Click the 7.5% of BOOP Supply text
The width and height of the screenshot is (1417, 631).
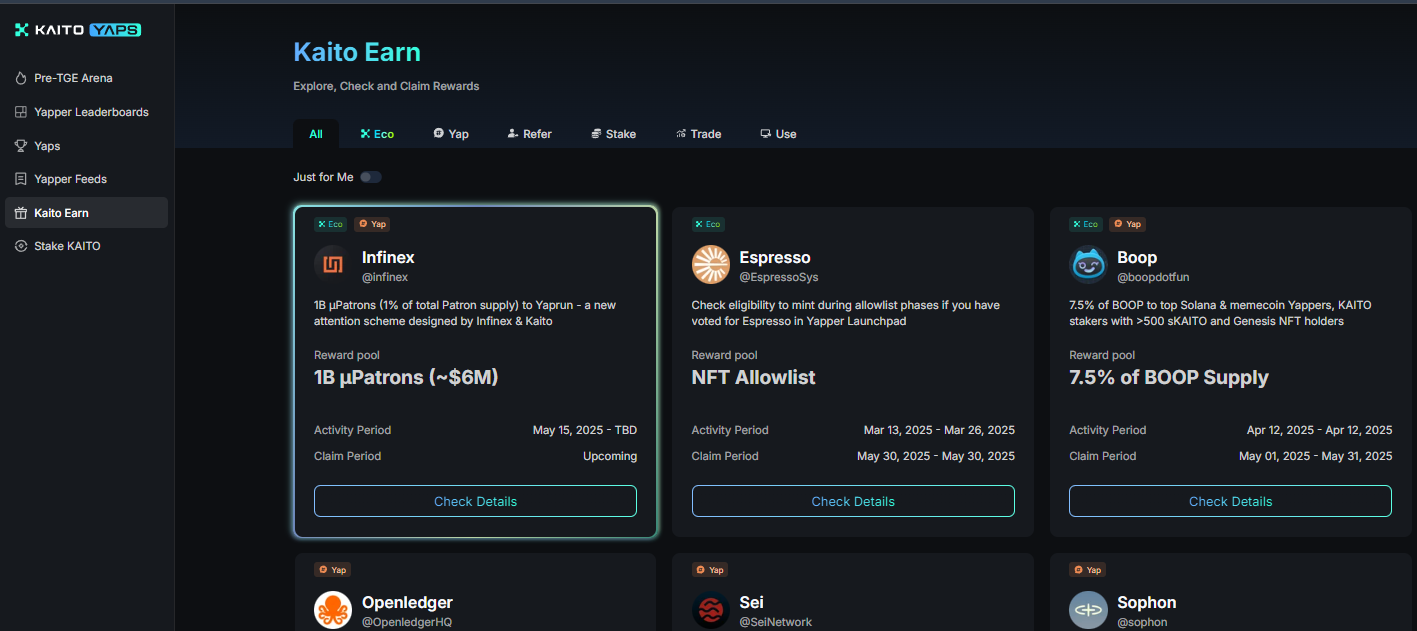(x=1169, y=378)
